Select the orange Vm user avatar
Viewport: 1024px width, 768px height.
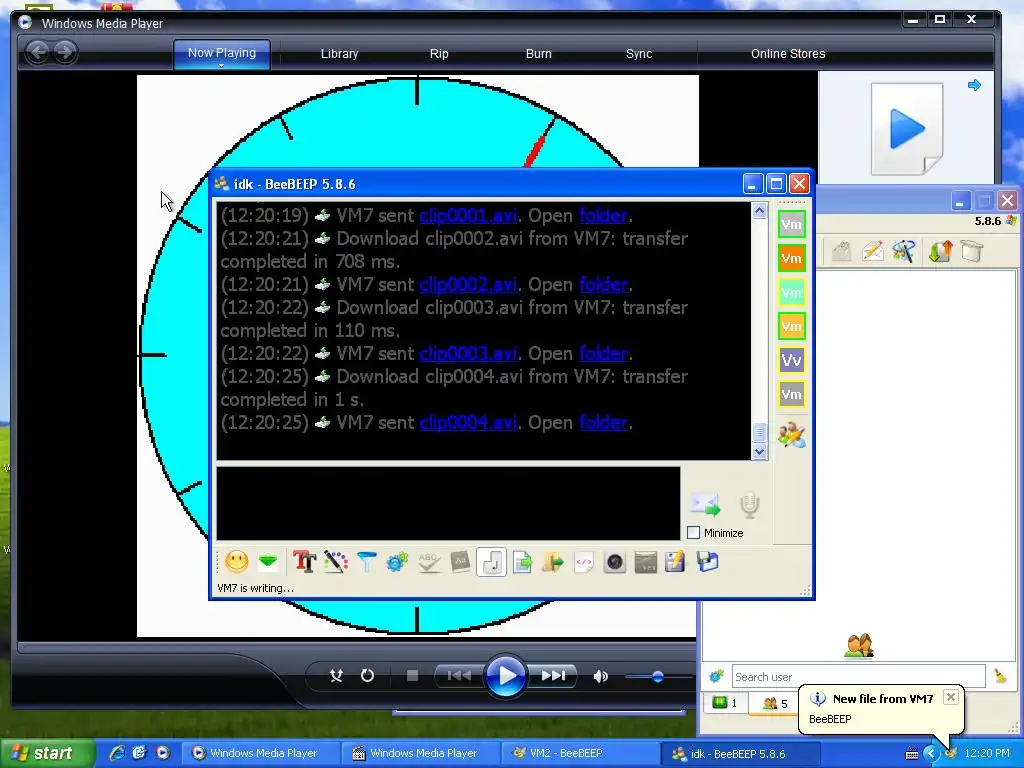[x=792, y=258]
